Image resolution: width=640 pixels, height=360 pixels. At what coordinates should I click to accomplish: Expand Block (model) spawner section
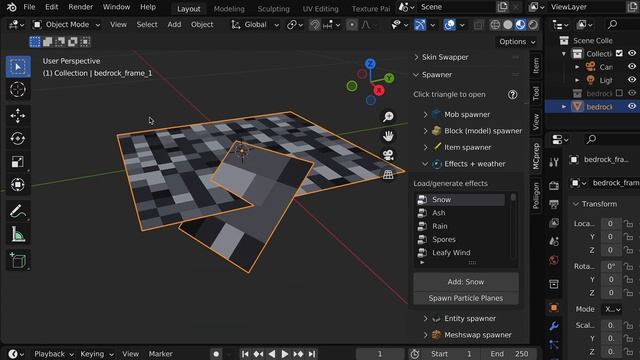[425, 131]
